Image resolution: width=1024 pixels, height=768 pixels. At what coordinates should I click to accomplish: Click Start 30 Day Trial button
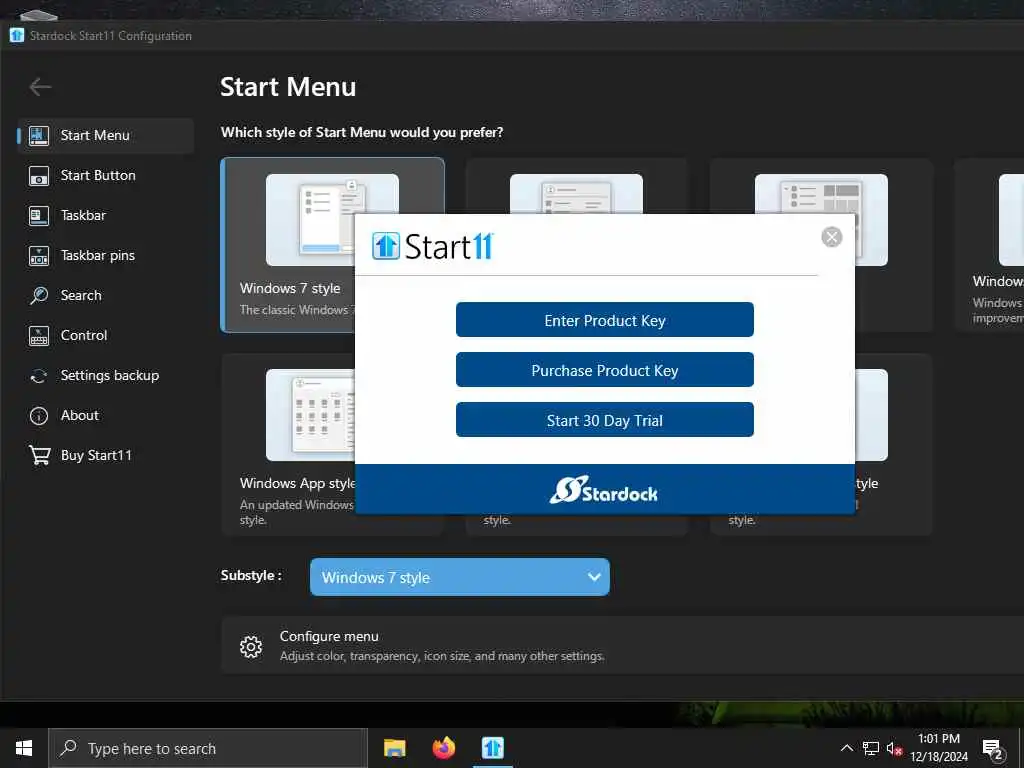click(605, 420)
